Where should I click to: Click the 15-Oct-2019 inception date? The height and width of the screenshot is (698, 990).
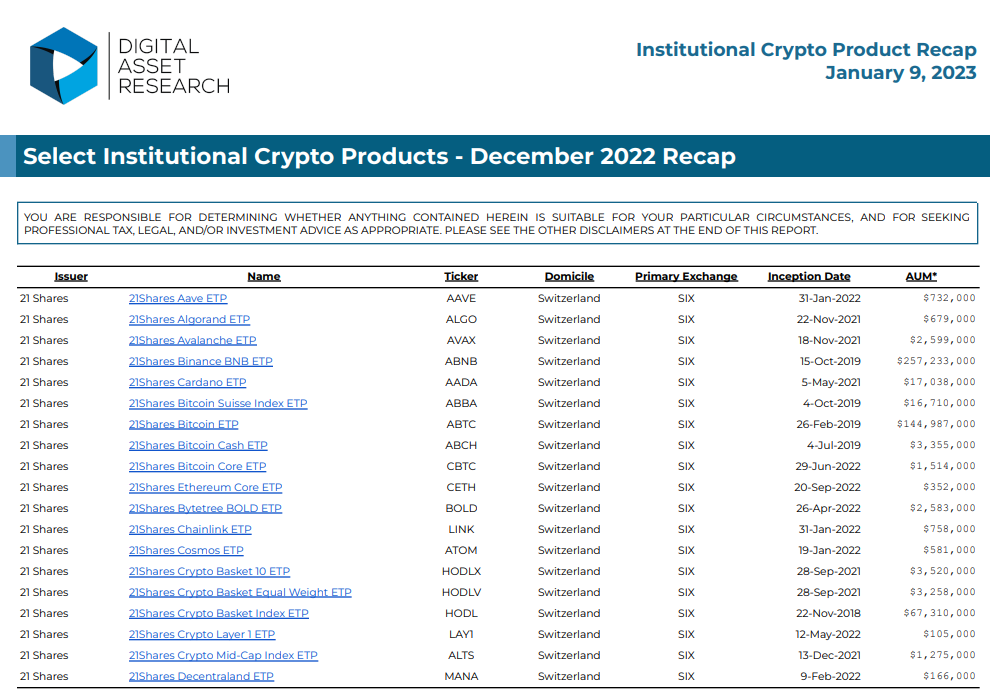(830, 361)
